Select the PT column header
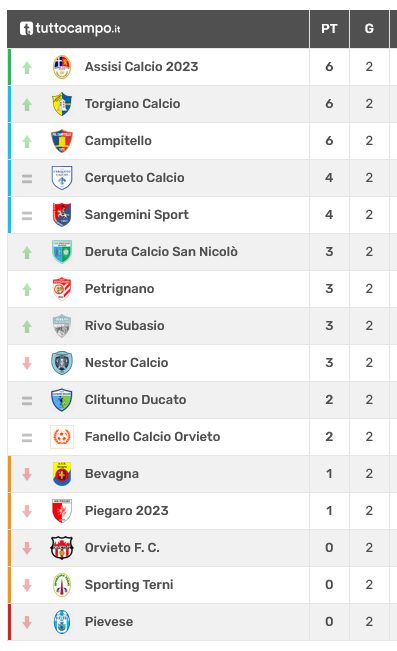 tap(329, 29)
